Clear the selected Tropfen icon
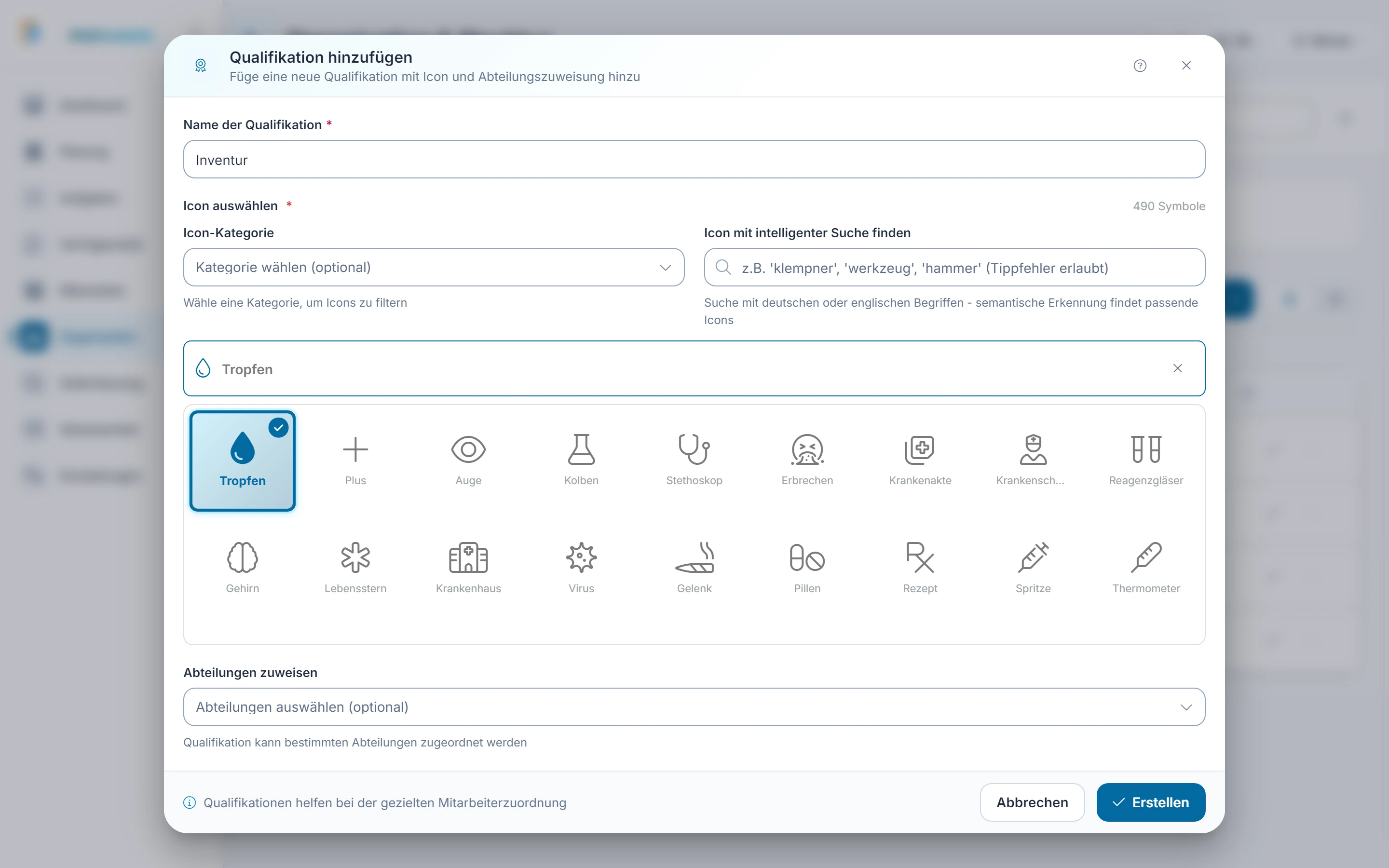 tap(1178, 368)
